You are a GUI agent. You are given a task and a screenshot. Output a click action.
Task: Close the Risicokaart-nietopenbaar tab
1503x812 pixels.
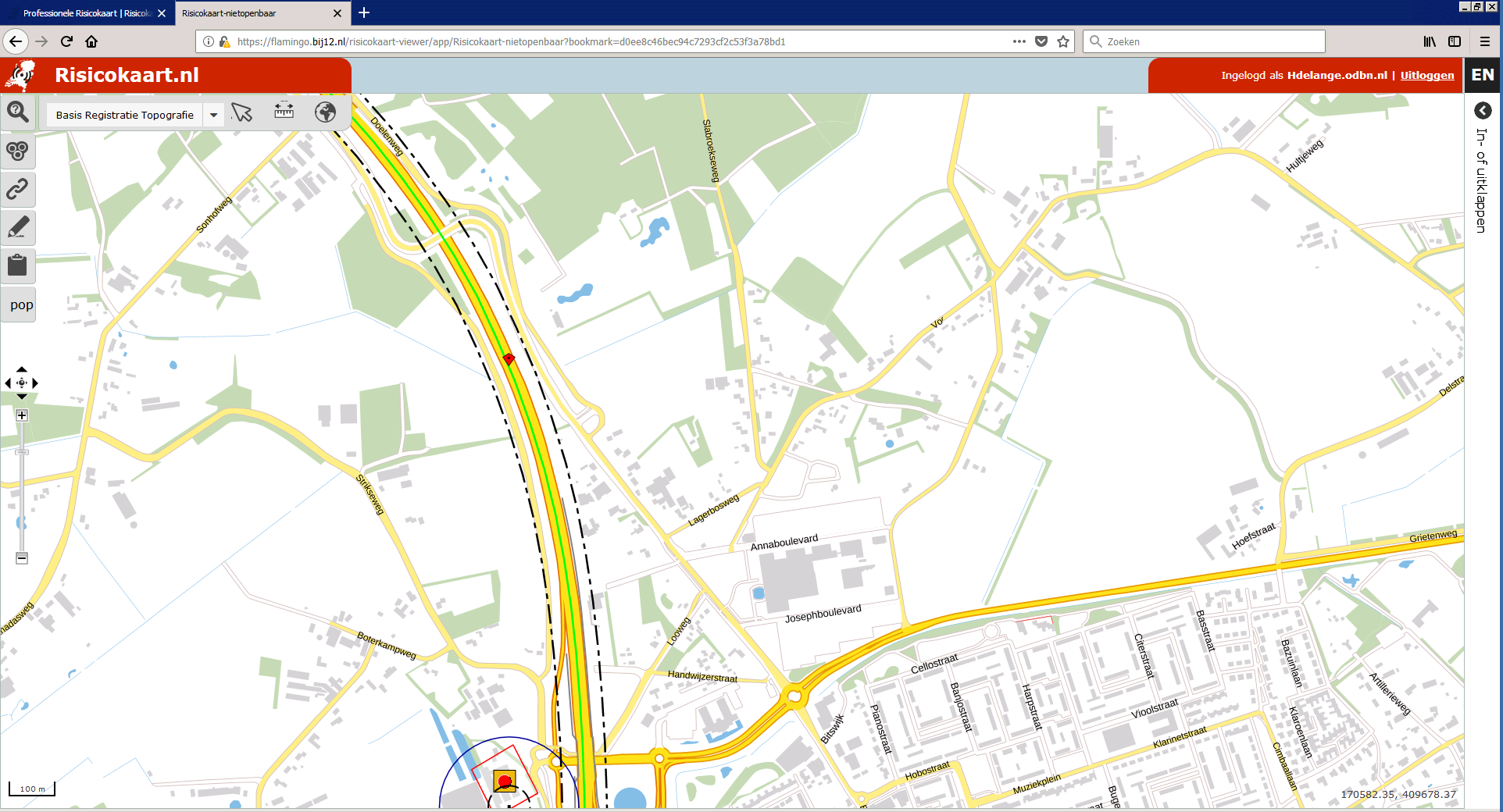click(337, 13)
